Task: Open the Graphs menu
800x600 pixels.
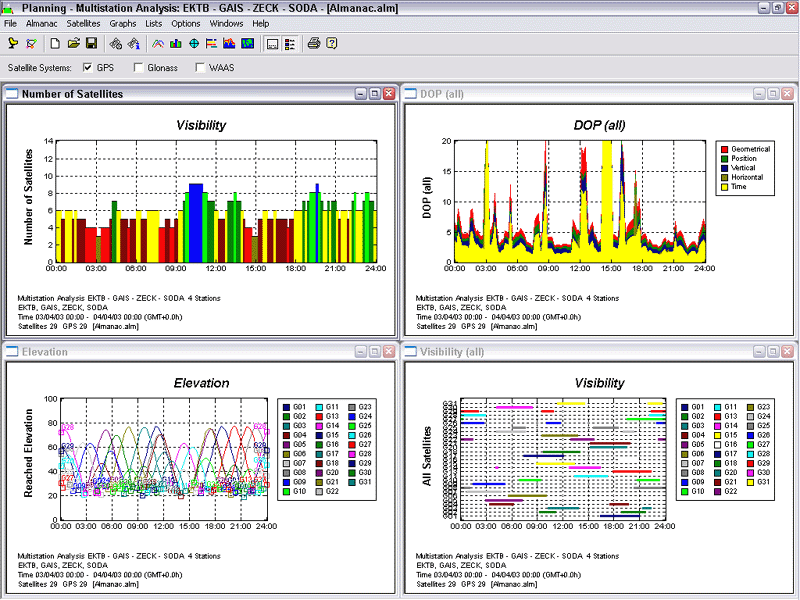Action: point(123,22)
